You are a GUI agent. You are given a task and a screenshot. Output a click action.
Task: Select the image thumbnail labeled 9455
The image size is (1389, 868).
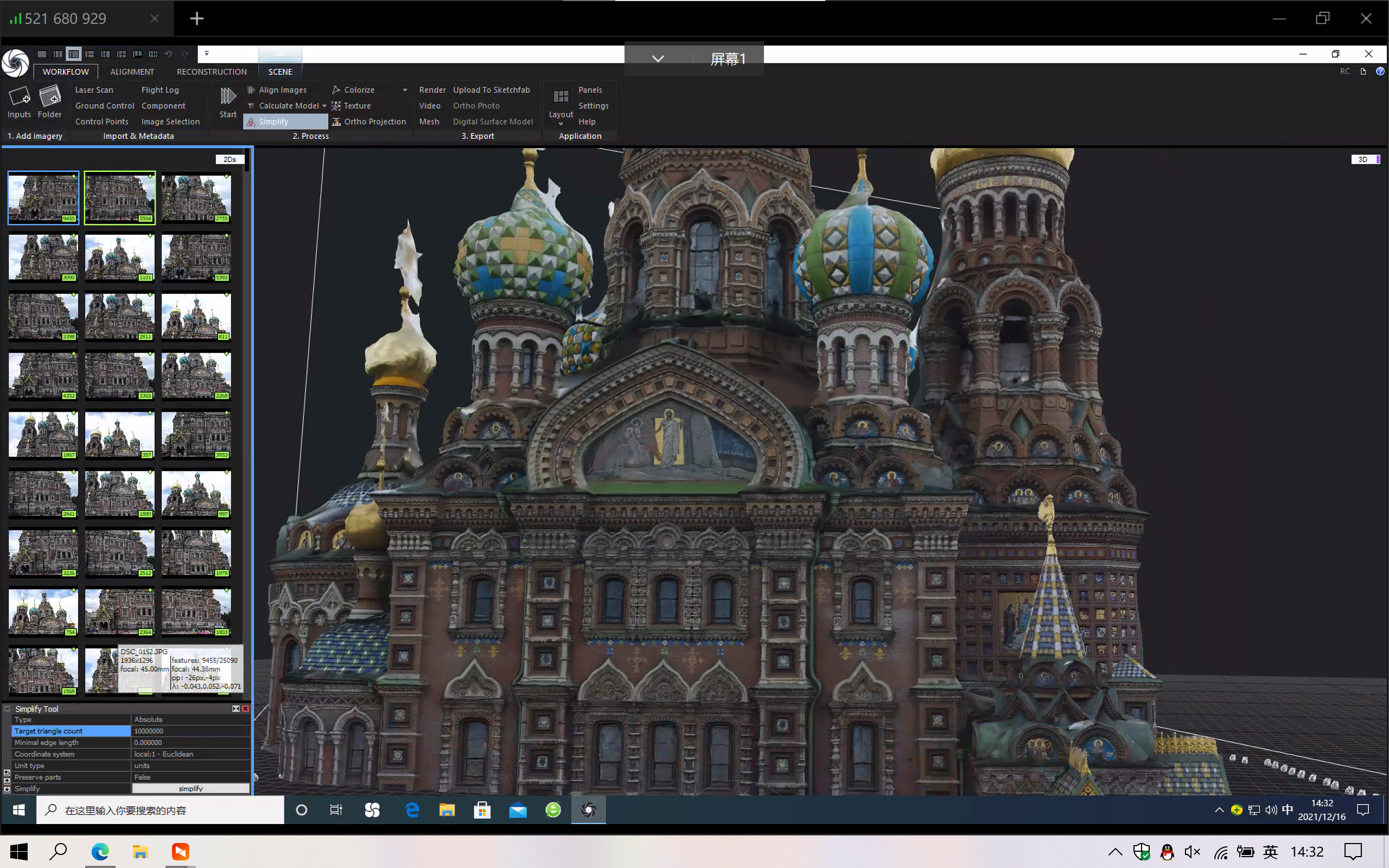[43, 198]
